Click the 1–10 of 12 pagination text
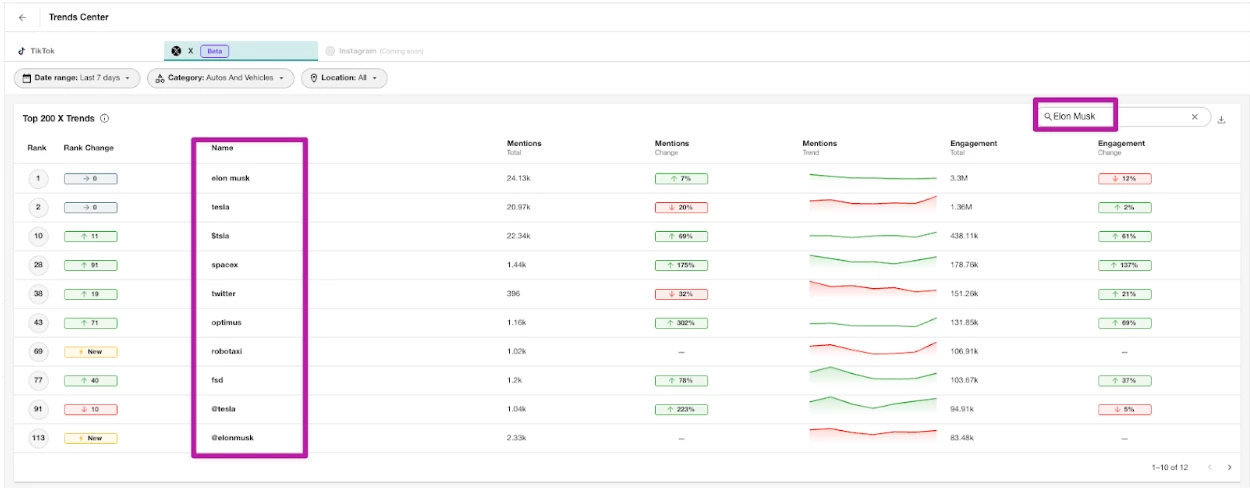This screenshot has height=488, width=1250. click(1170, 467)
